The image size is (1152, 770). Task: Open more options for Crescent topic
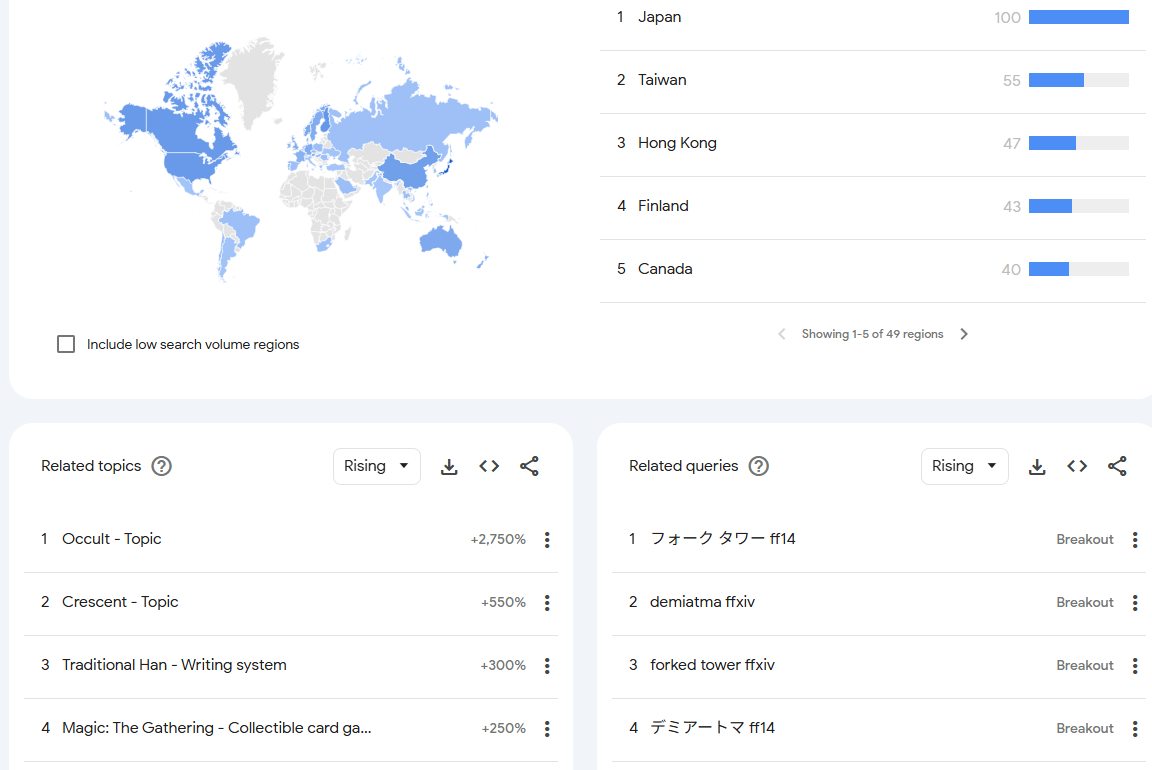point(547,603)
